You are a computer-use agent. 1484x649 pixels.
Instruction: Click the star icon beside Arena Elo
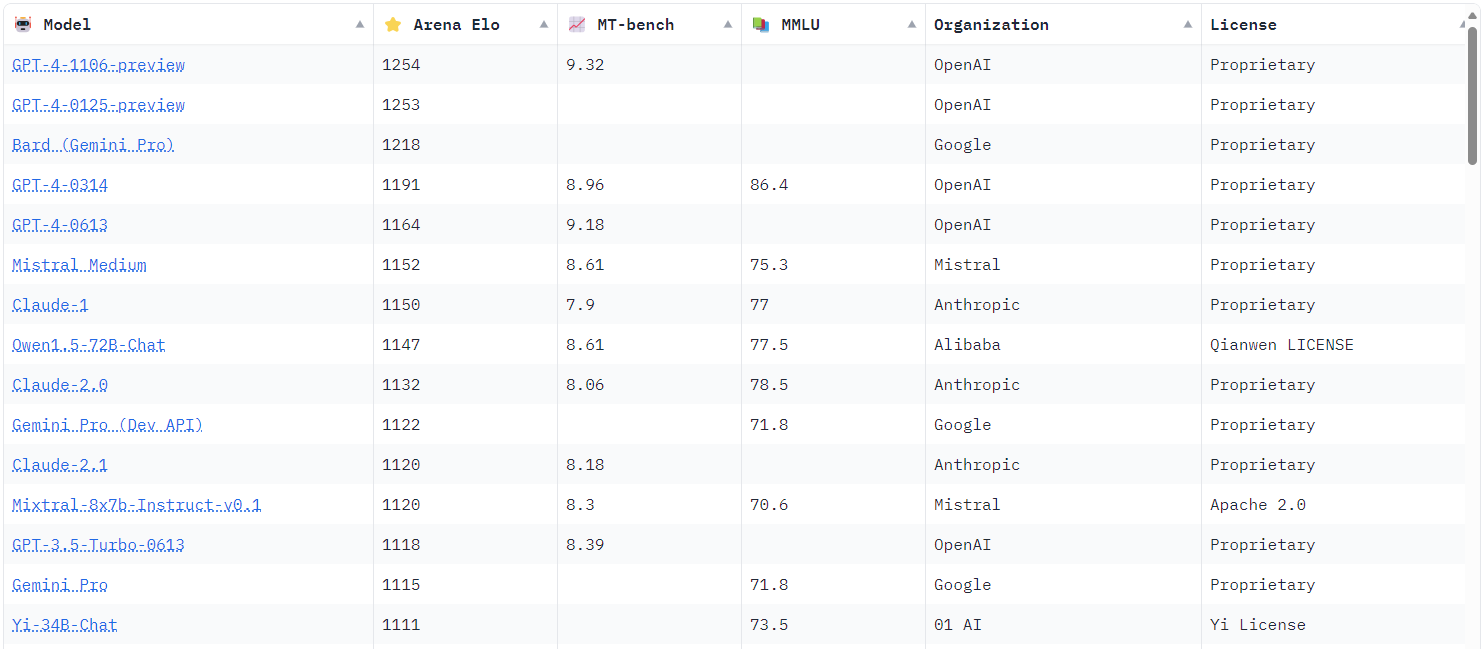[x=393, y=25]
